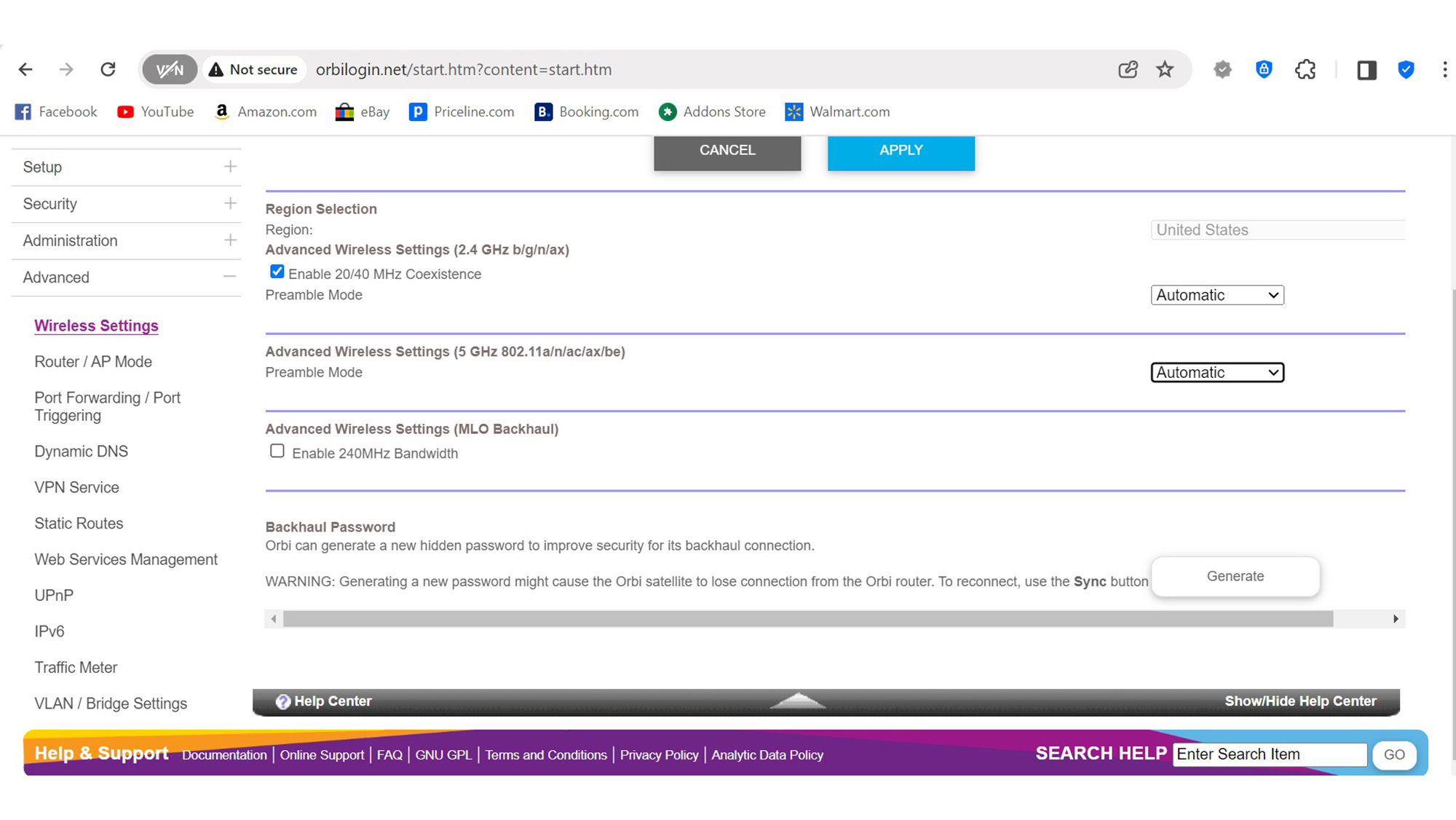Screen dimensions: 1456x820
Task: Open the VPN Service menu item
Action: (x=76, y=487)
